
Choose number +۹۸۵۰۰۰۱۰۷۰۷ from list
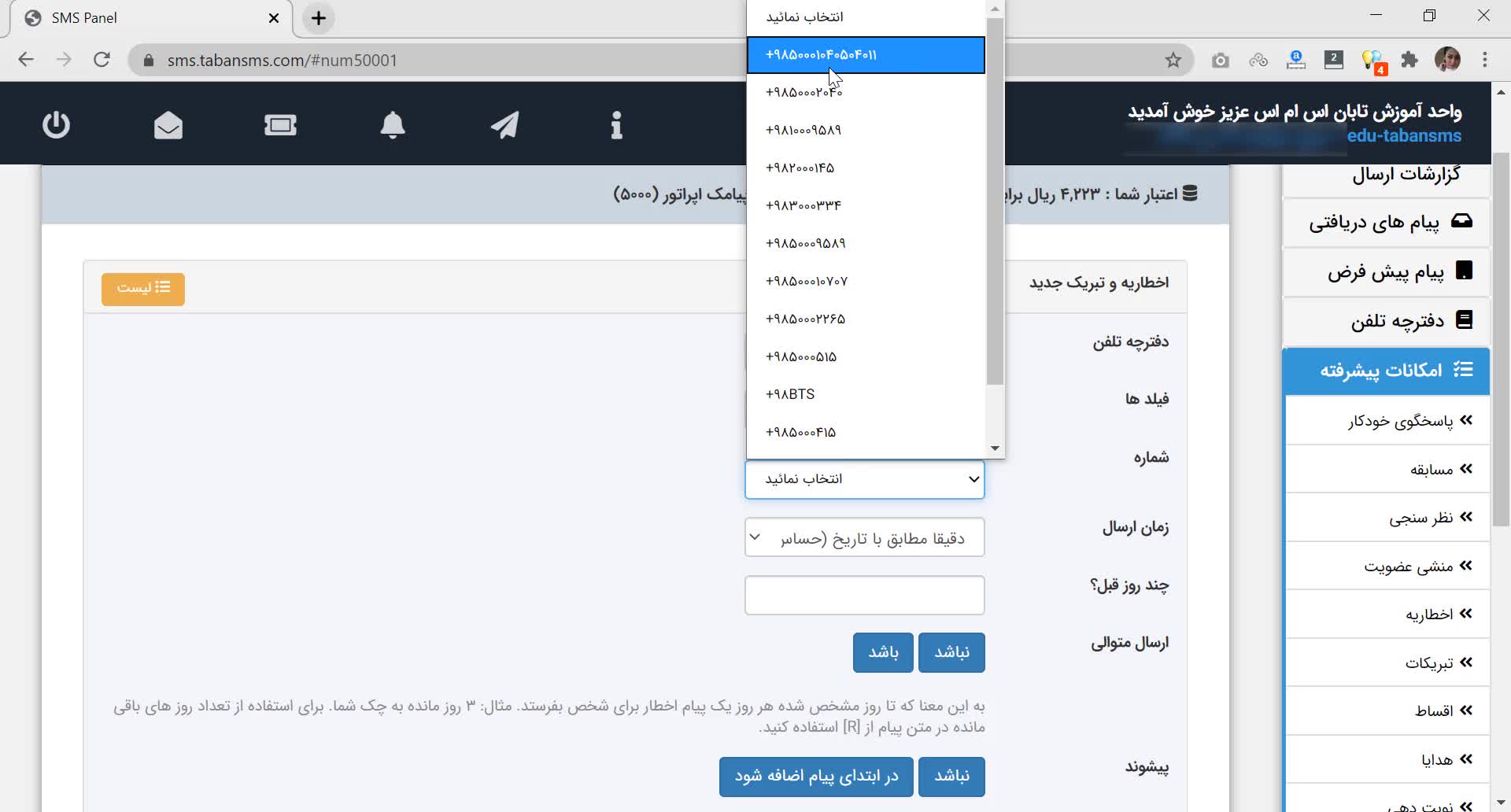tap(866, 281)
